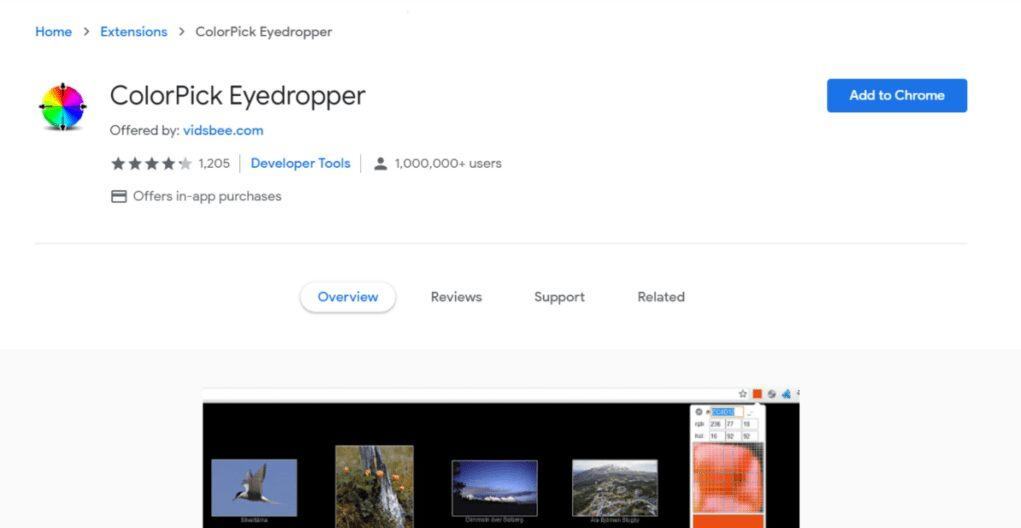Click the in-app purchases card icon
1021x528 pixels.
coord(119,197)
